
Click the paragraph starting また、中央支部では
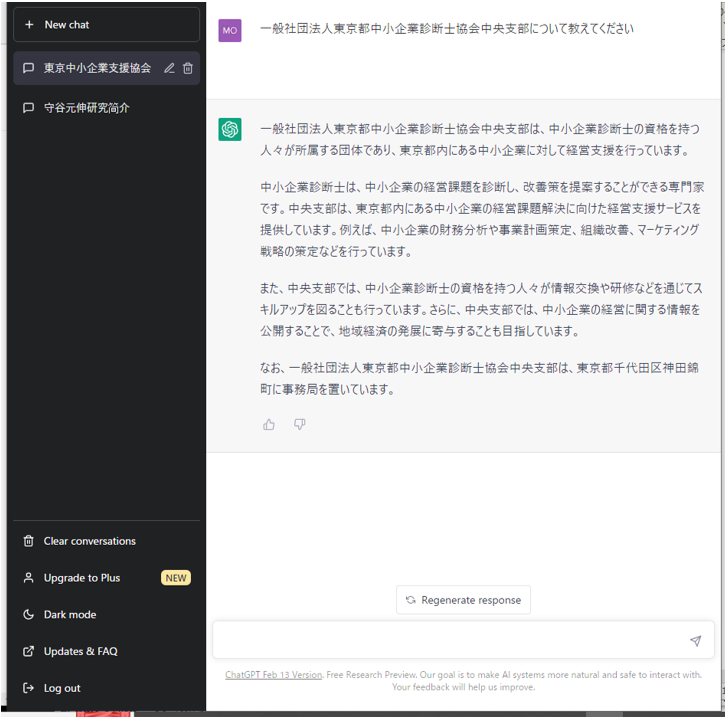pos(481,310)
